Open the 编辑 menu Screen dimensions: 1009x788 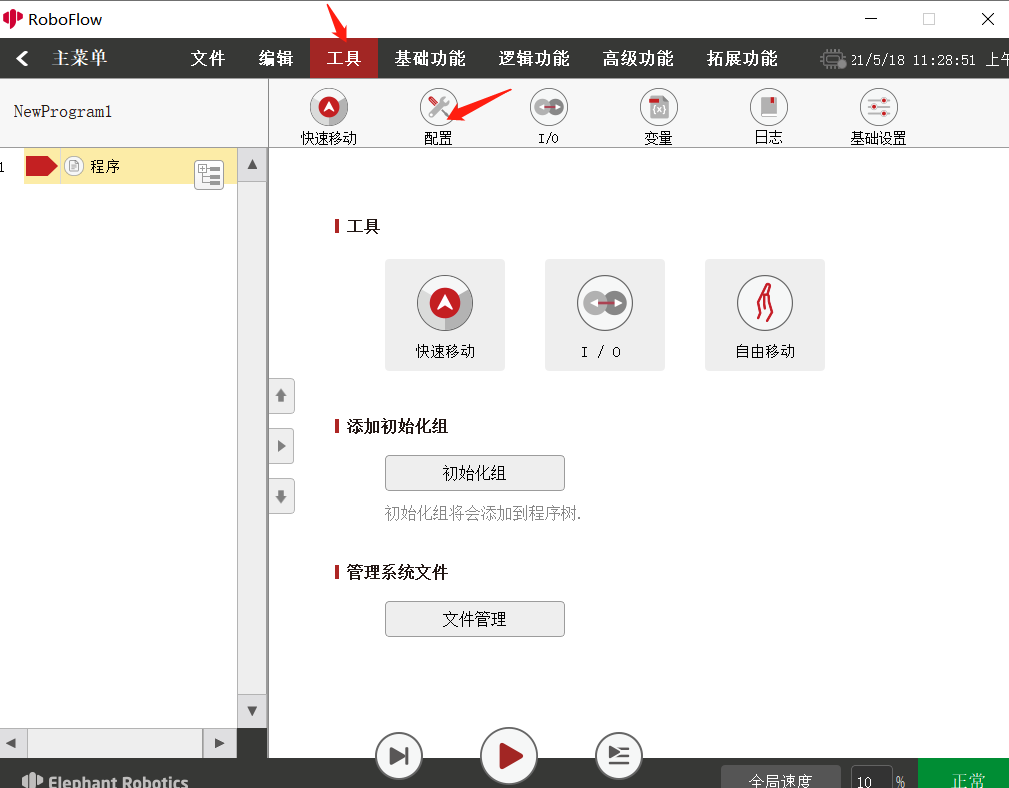(x=276, y=59)
